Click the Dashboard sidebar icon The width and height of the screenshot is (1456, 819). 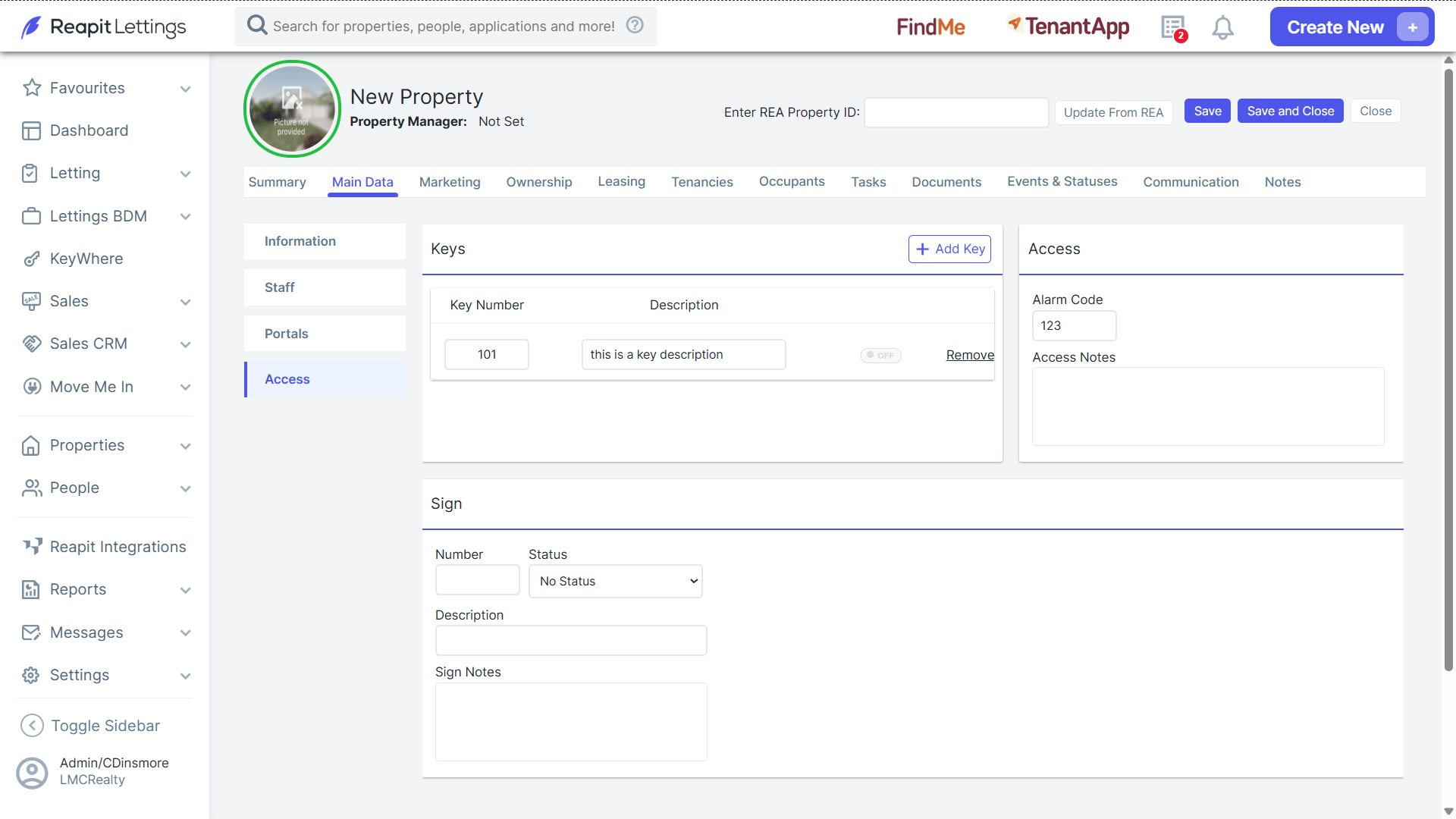(31, 130)
